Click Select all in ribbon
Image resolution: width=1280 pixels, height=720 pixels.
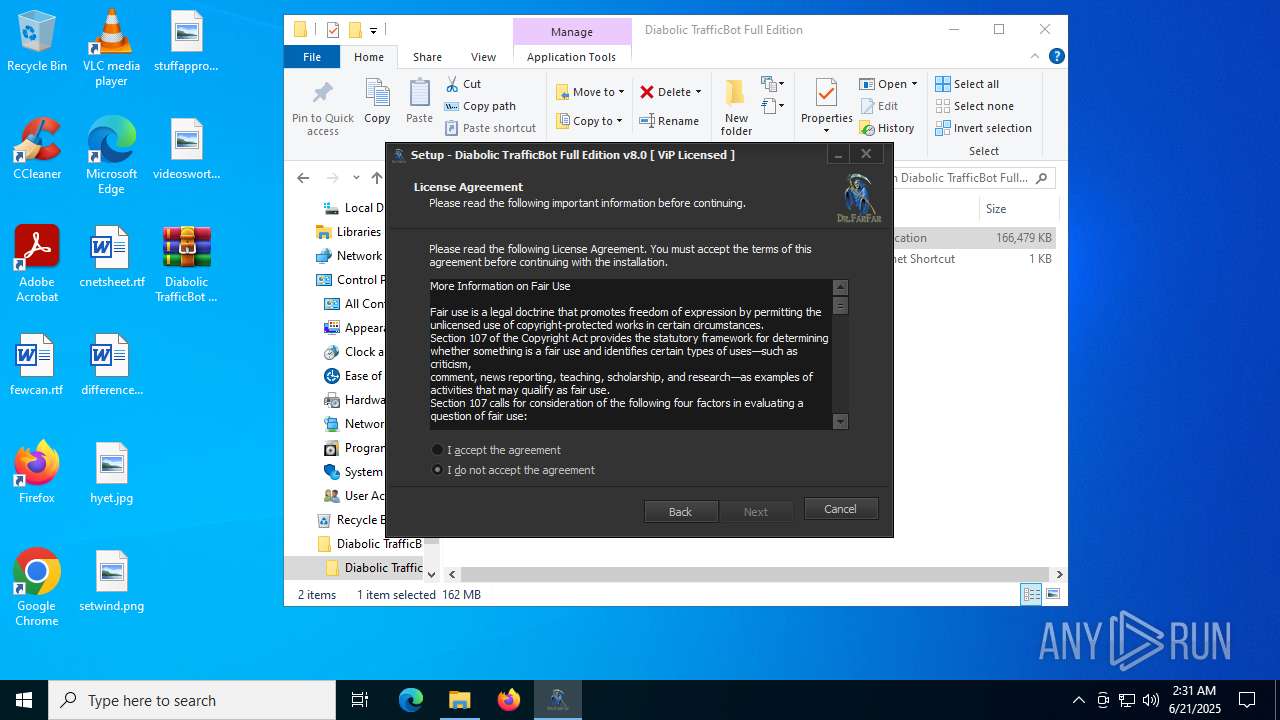[x=967, y=84]
